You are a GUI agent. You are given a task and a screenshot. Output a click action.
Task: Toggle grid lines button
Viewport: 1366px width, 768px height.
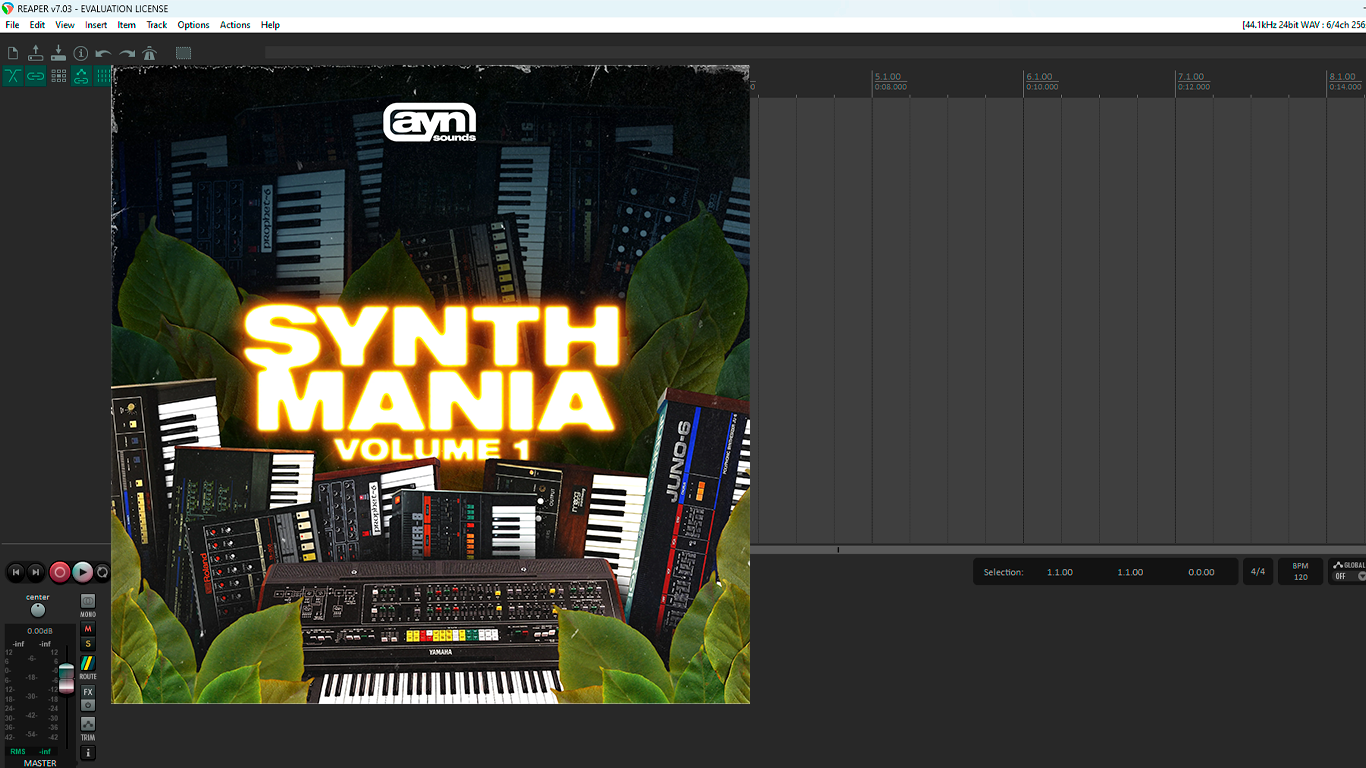point(103,76)
